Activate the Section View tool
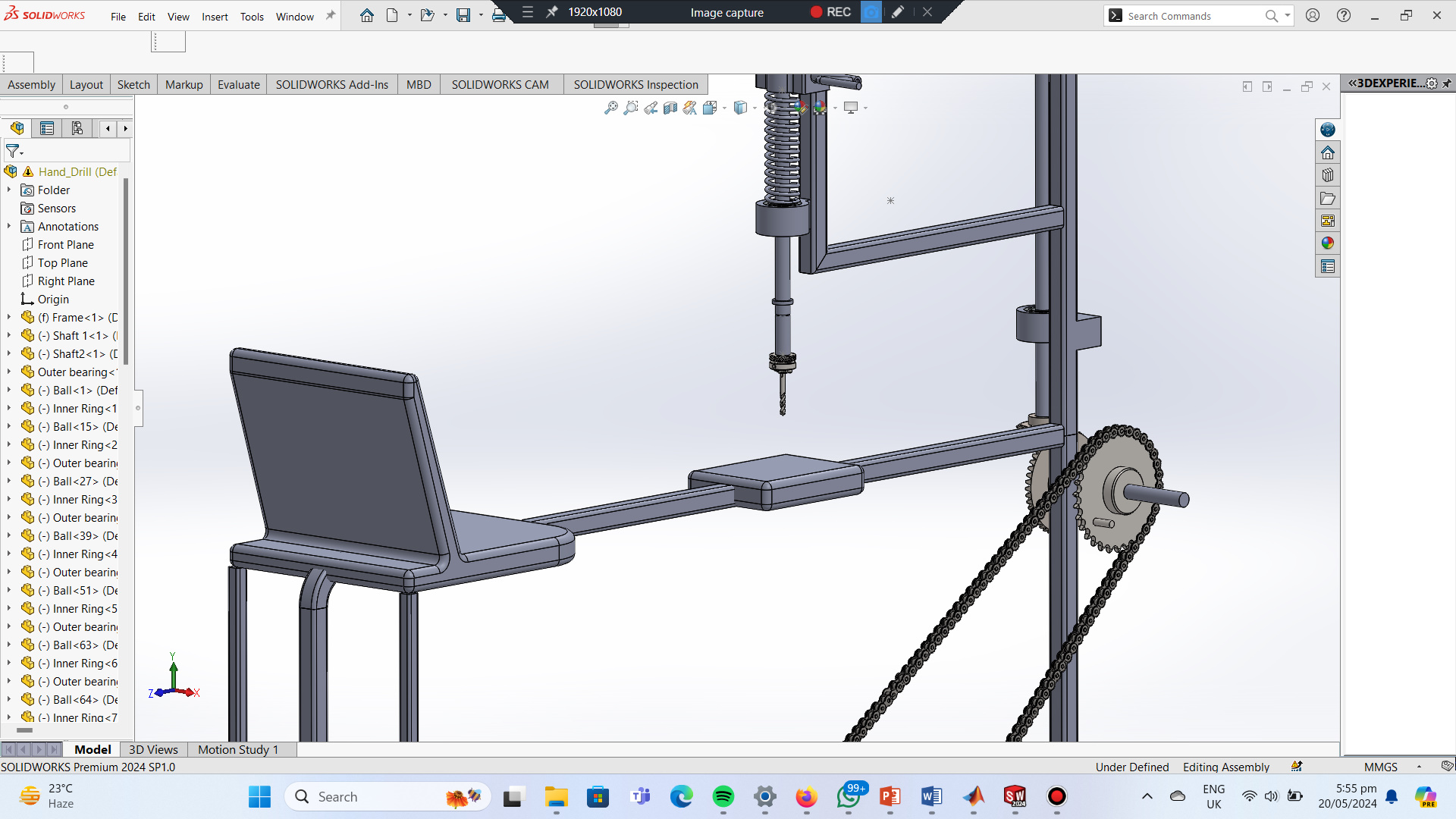This screenshot has height=819, width=1456. tap(670, 108)
